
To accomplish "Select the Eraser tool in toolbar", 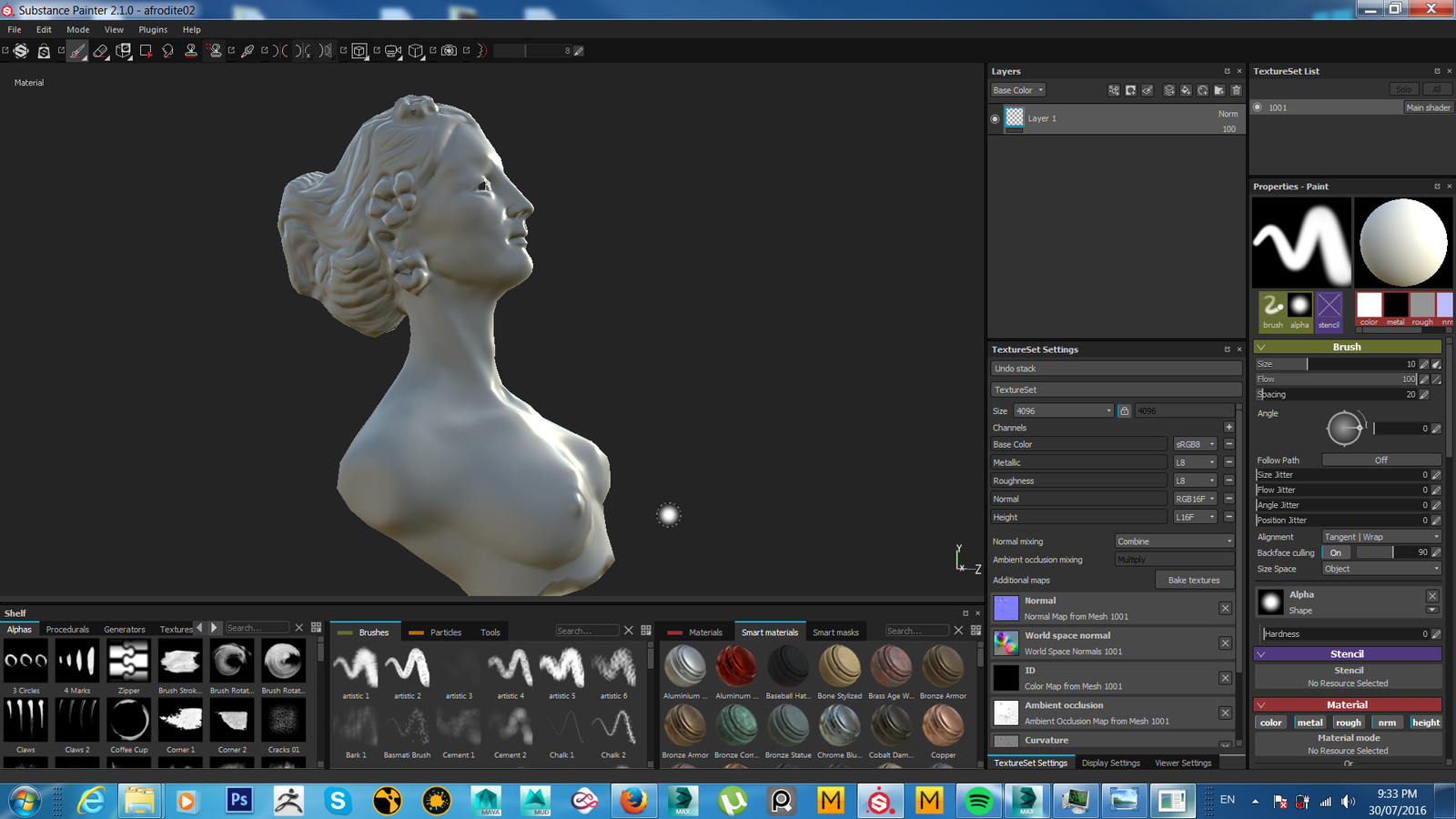I will [100, 51].
